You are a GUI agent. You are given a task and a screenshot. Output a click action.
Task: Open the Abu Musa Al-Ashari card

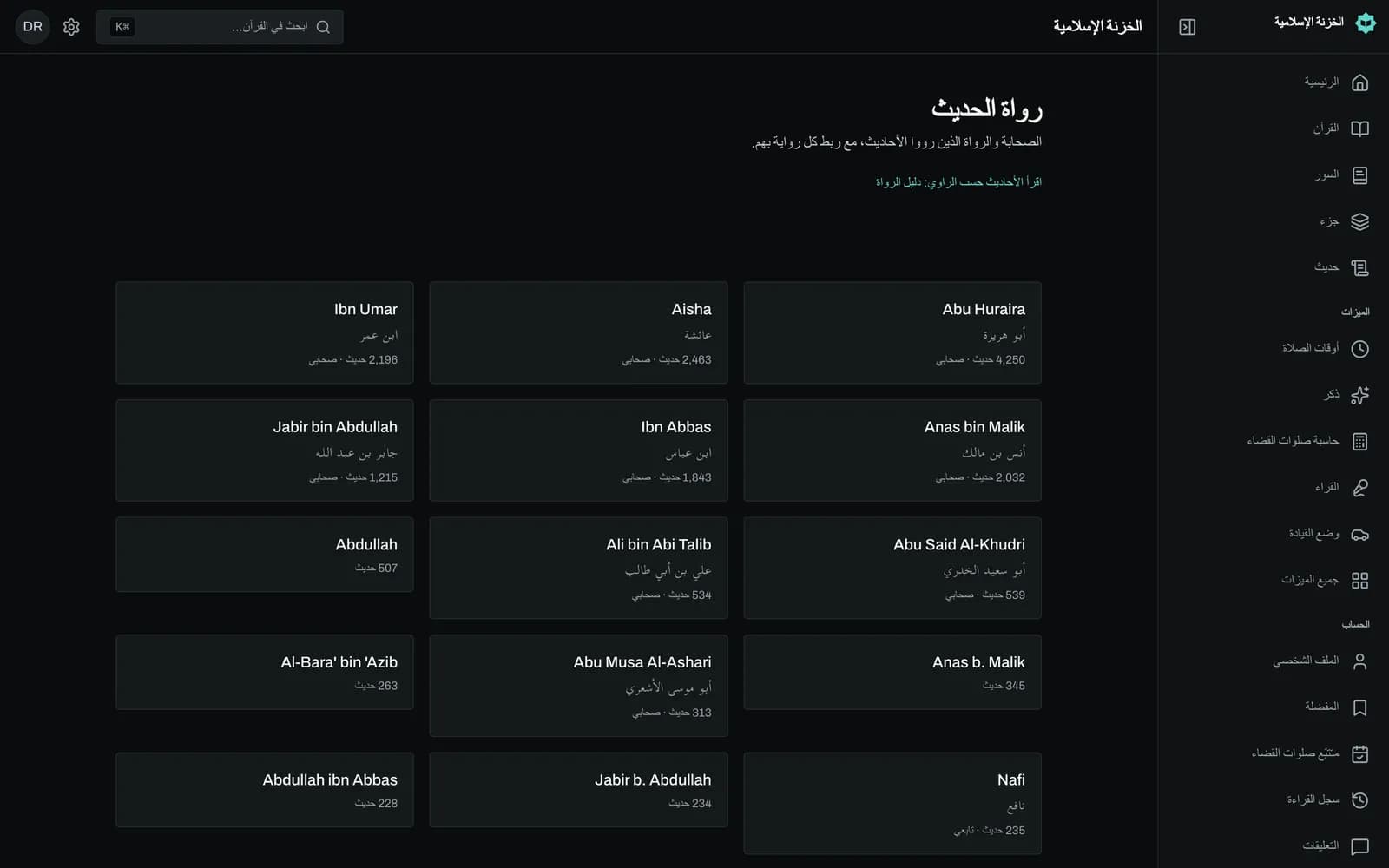578,686
